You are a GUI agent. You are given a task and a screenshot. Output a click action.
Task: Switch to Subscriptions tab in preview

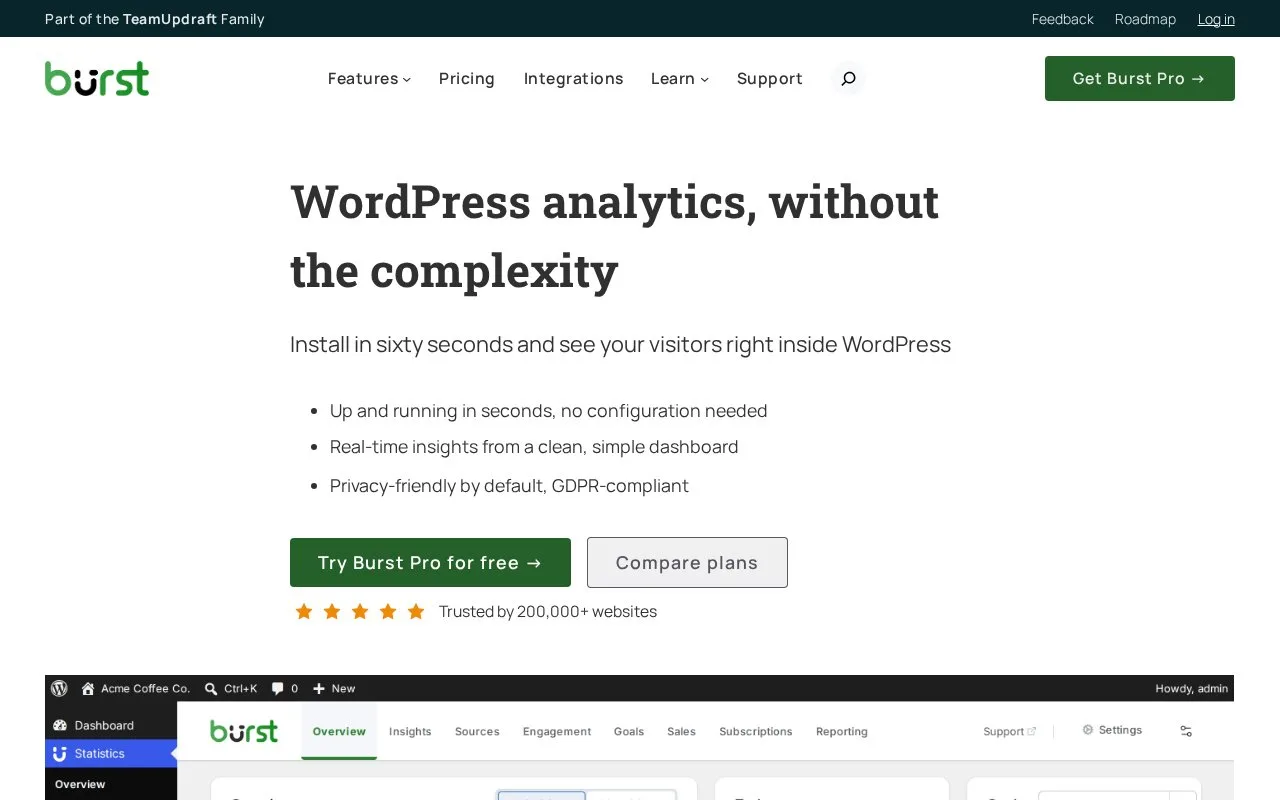point(756,731)
